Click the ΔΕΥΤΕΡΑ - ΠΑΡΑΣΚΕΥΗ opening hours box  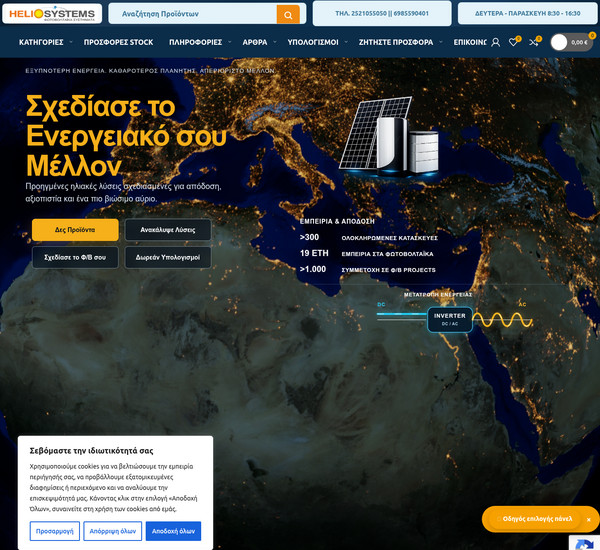pyautogui.click(x=528, y=13)
